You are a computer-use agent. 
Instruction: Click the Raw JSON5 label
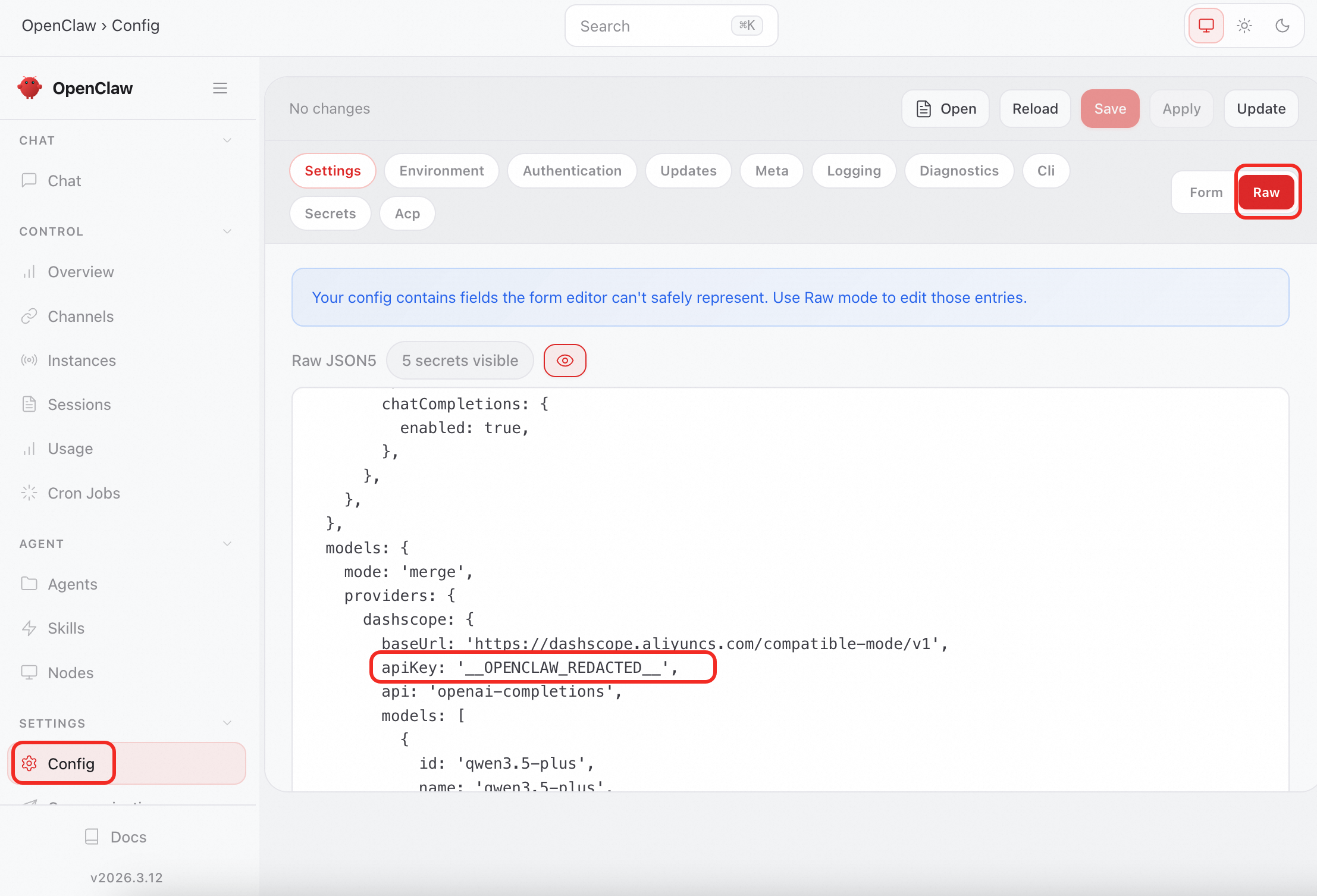[x=334, y=361]
